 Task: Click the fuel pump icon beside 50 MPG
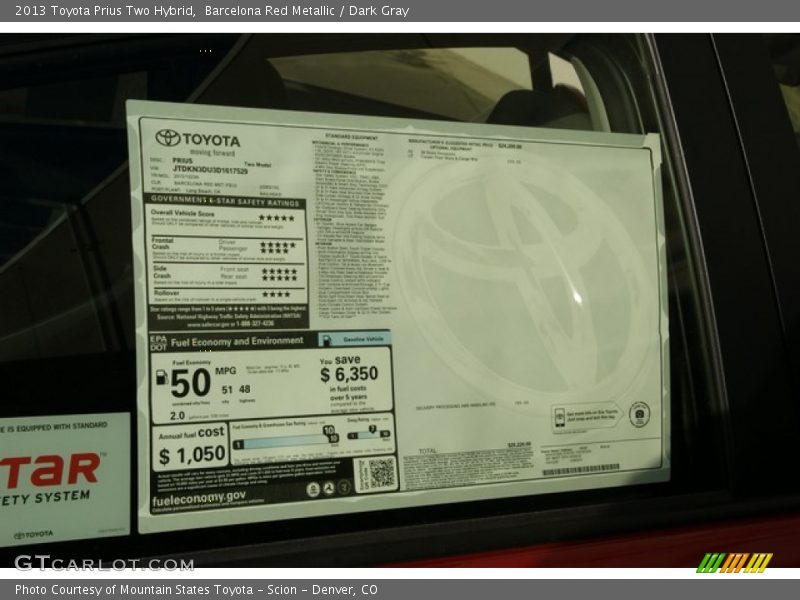[161, 378]
